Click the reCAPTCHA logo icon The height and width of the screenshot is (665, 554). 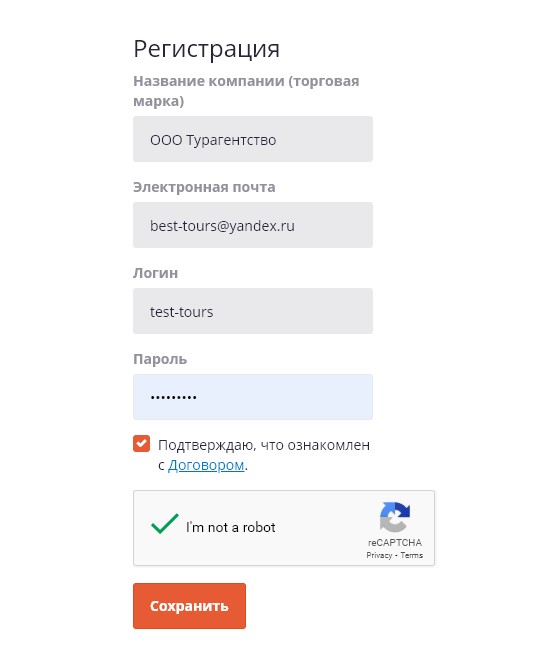coord(395,517)
